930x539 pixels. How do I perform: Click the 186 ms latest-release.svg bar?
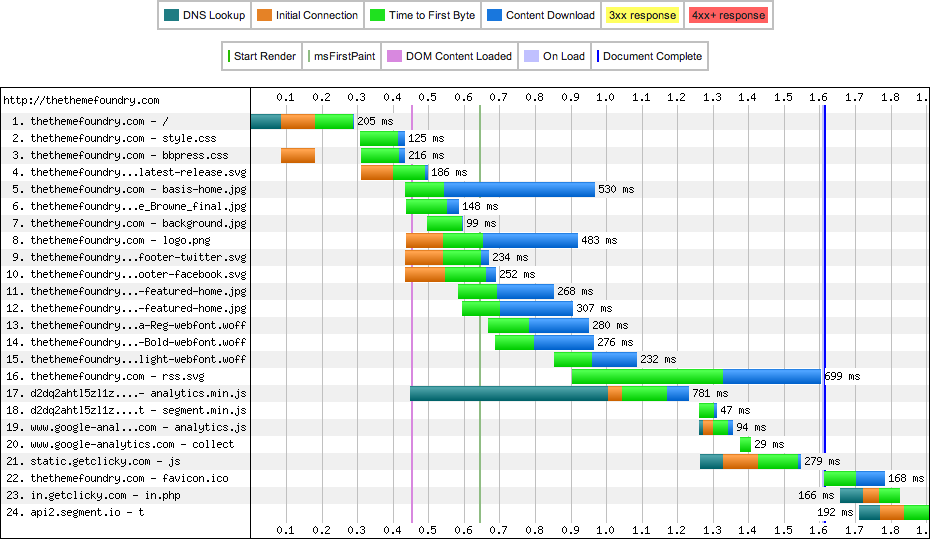tap(394, 172)
